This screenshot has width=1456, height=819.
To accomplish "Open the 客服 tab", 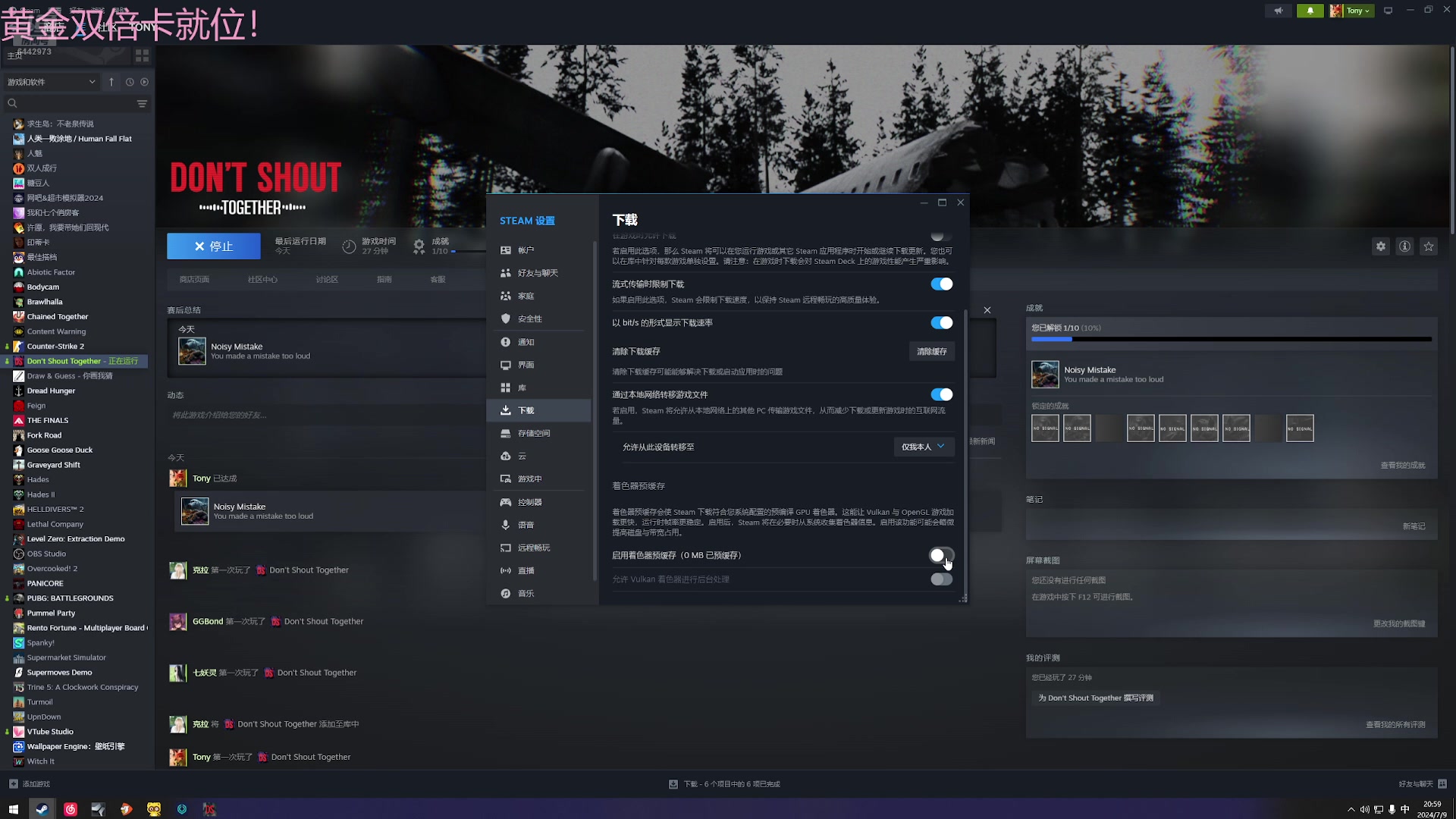I will pyautogui.click(x=438, y=279).
